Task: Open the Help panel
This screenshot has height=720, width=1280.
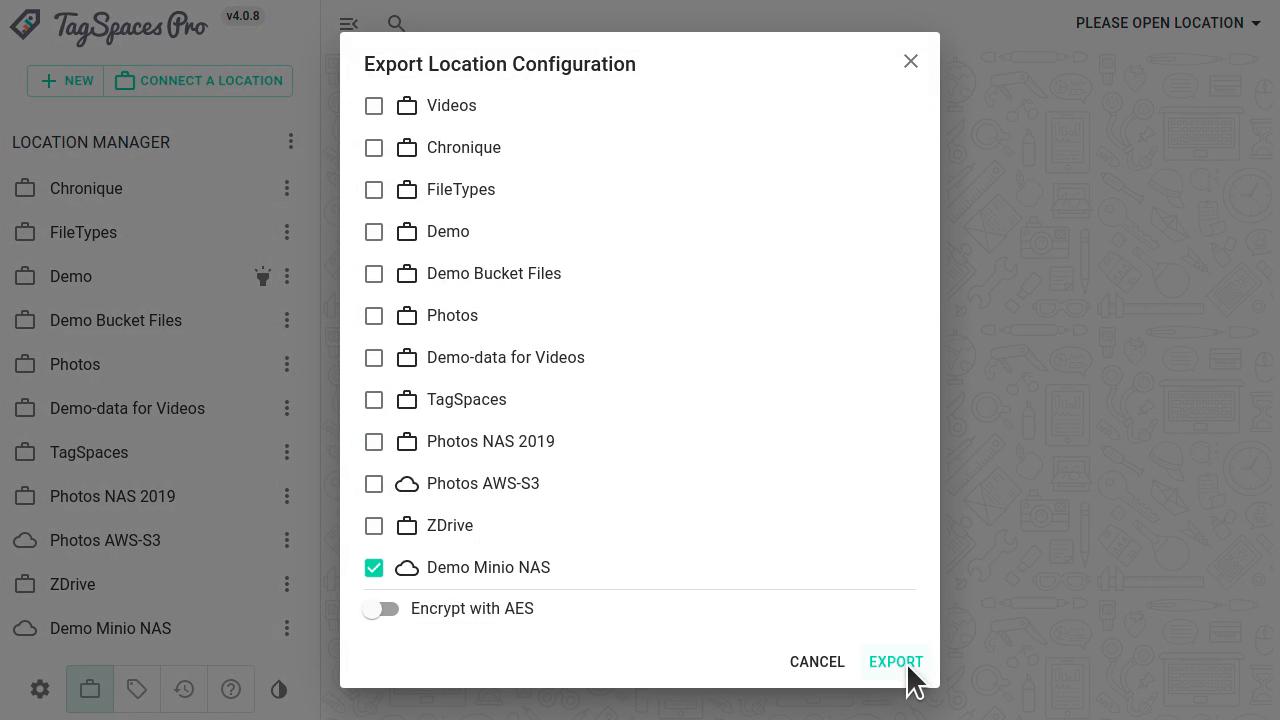Action: coord(231,689)
